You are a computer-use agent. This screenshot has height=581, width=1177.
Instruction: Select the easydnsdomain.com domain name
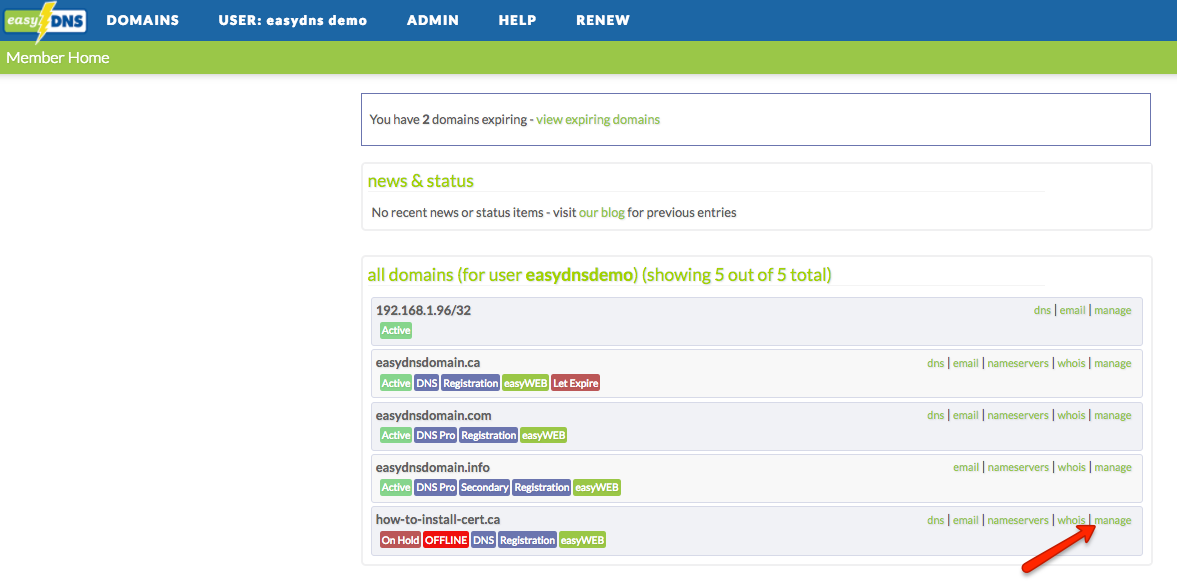(433, 415)
